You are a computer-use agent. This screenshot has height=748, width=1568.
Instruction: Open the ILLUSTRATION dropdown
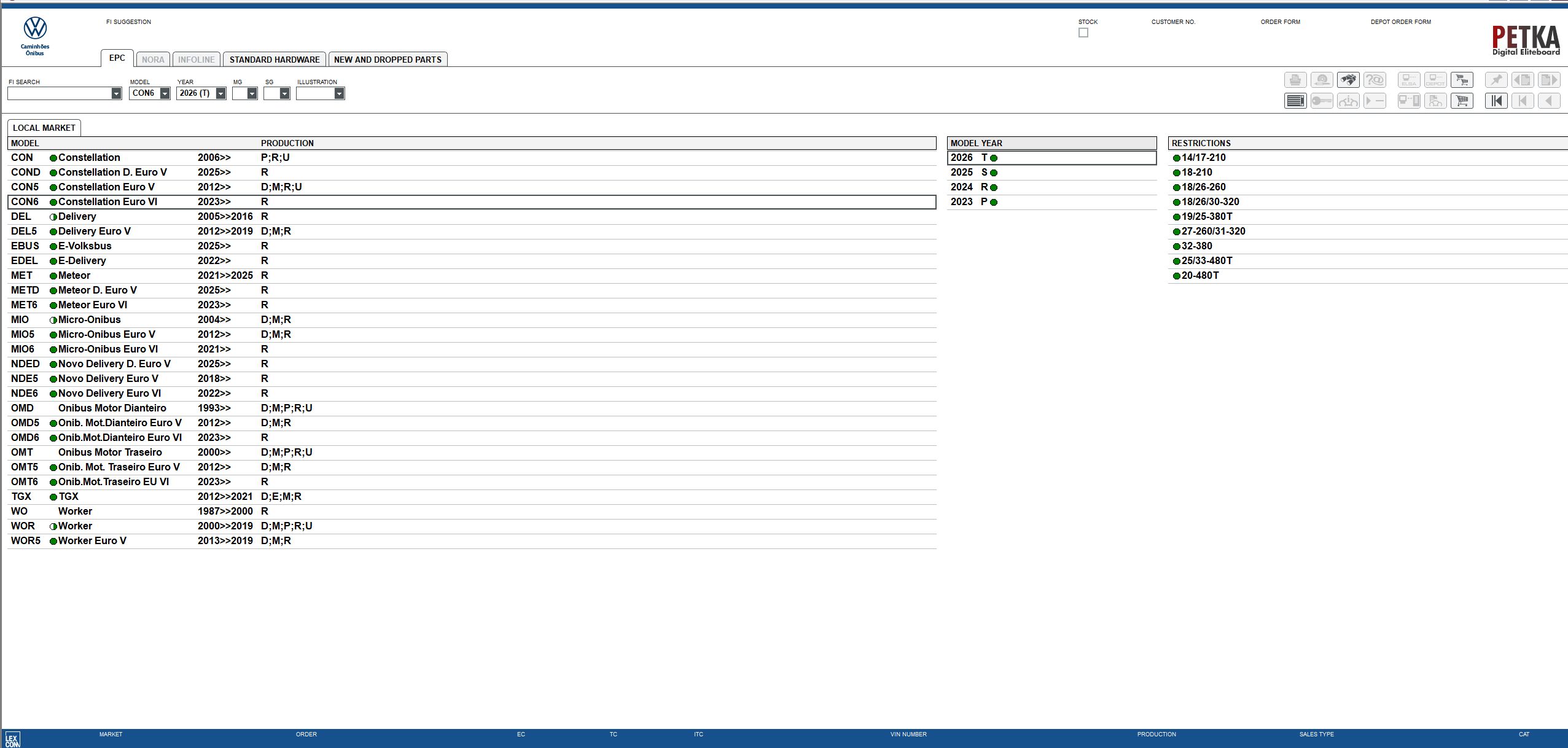339,93
